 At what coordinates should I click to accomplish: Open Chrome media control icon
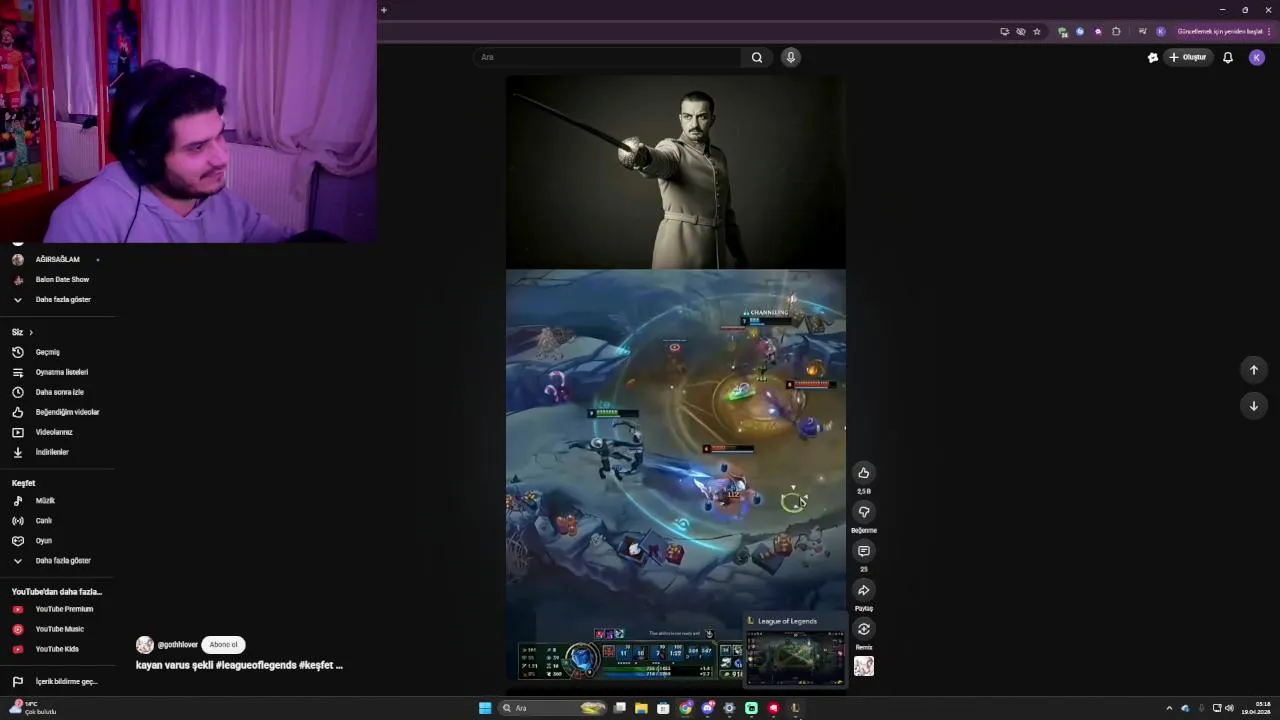[x=1143, y=31]
